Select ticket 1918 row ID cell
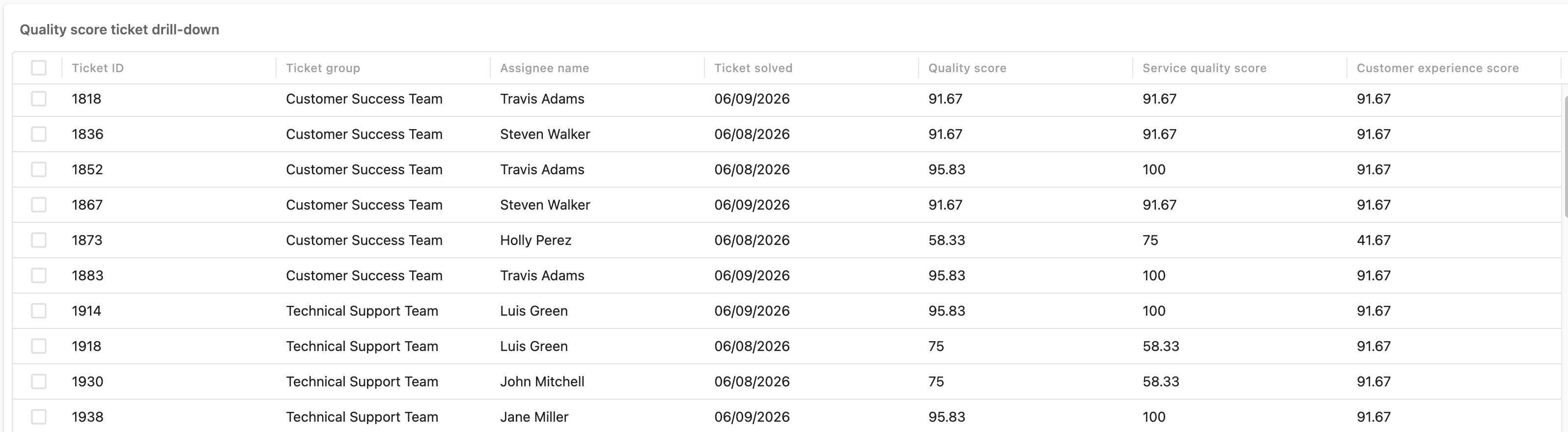Viewport: 1568px width, 432px height. click(86, 346)
